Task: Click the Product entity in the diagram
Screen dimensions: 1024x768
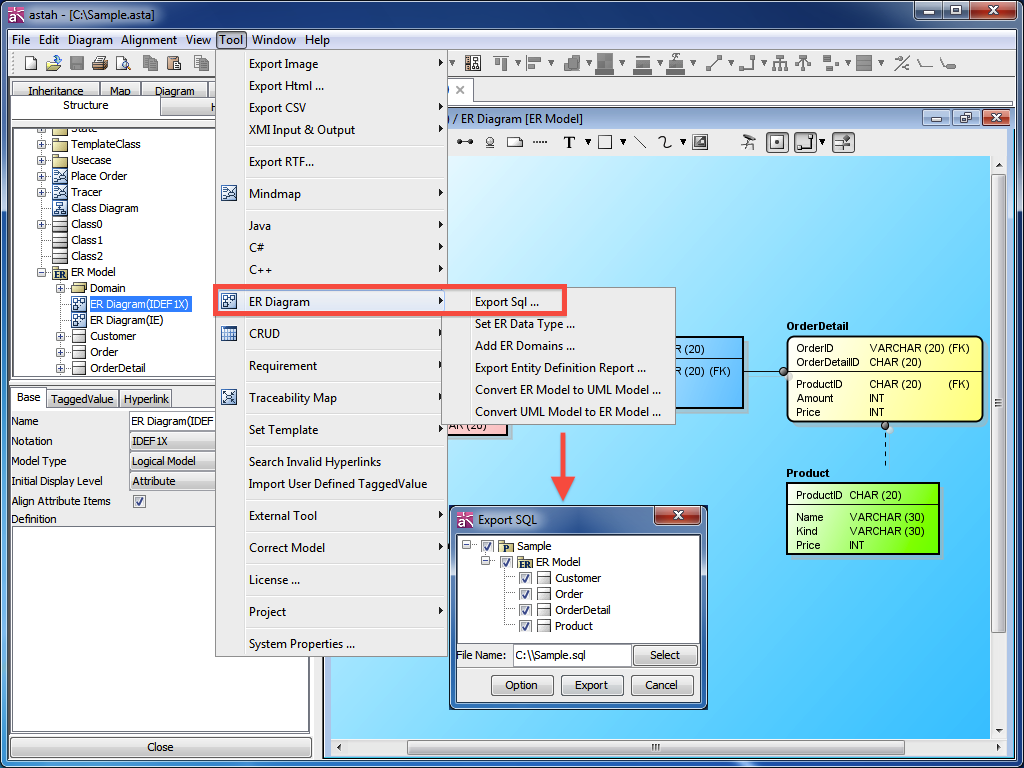Action: point(863,519)
